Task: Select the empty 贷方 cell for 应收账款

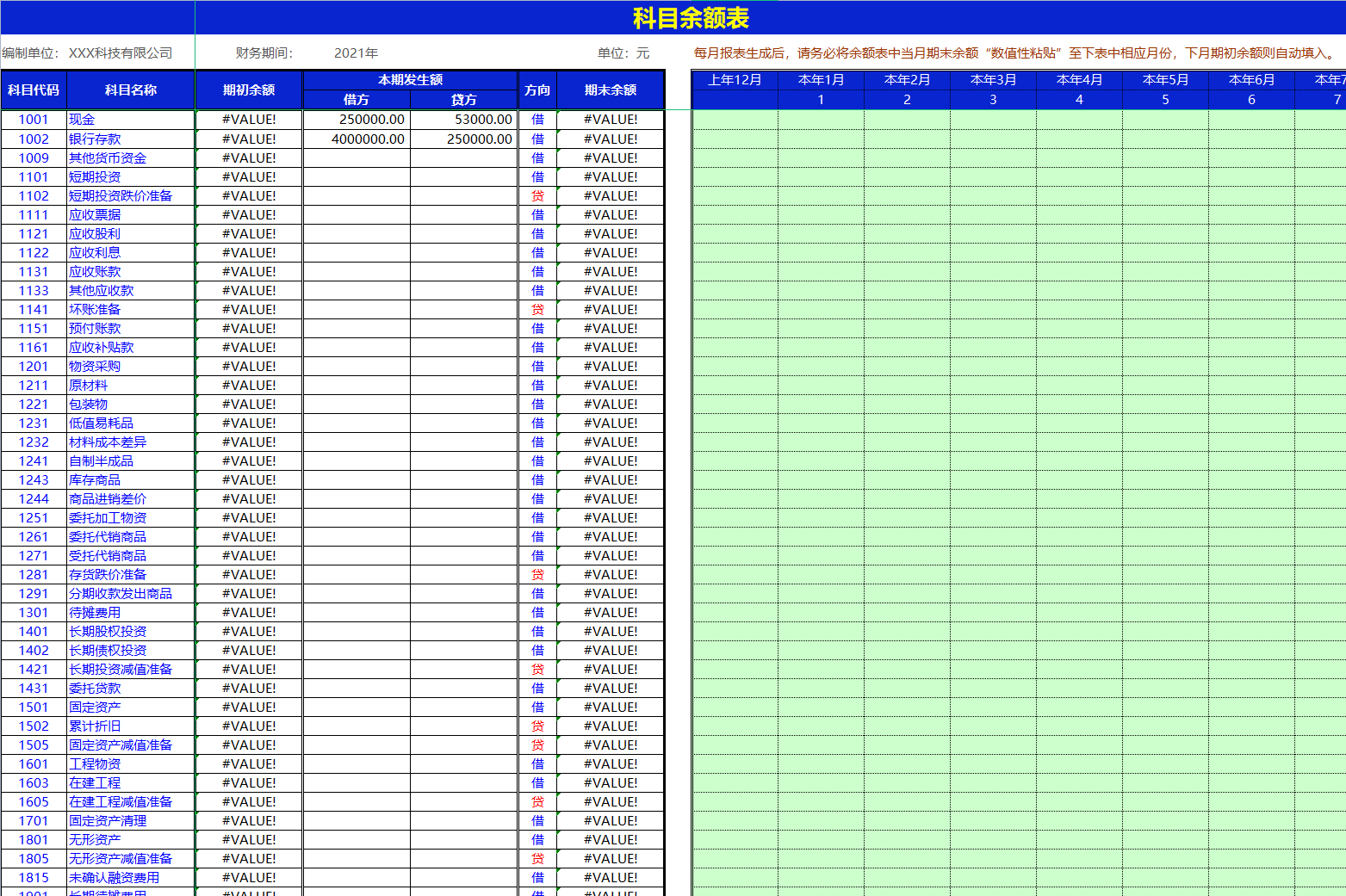Action: pyautogui.click(x=464, y=271)
